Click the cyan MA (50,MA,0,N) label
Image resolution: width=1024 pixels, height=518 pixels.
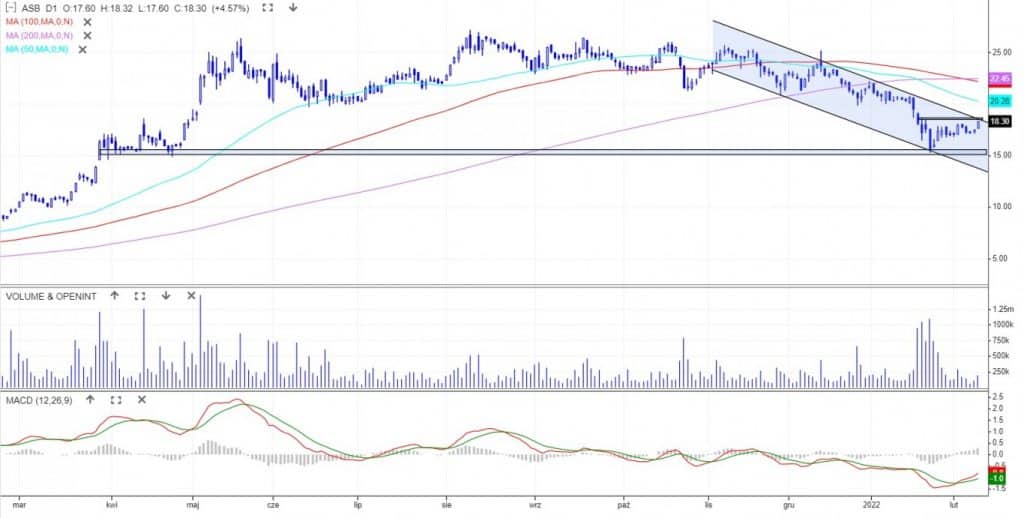[36, 49]
